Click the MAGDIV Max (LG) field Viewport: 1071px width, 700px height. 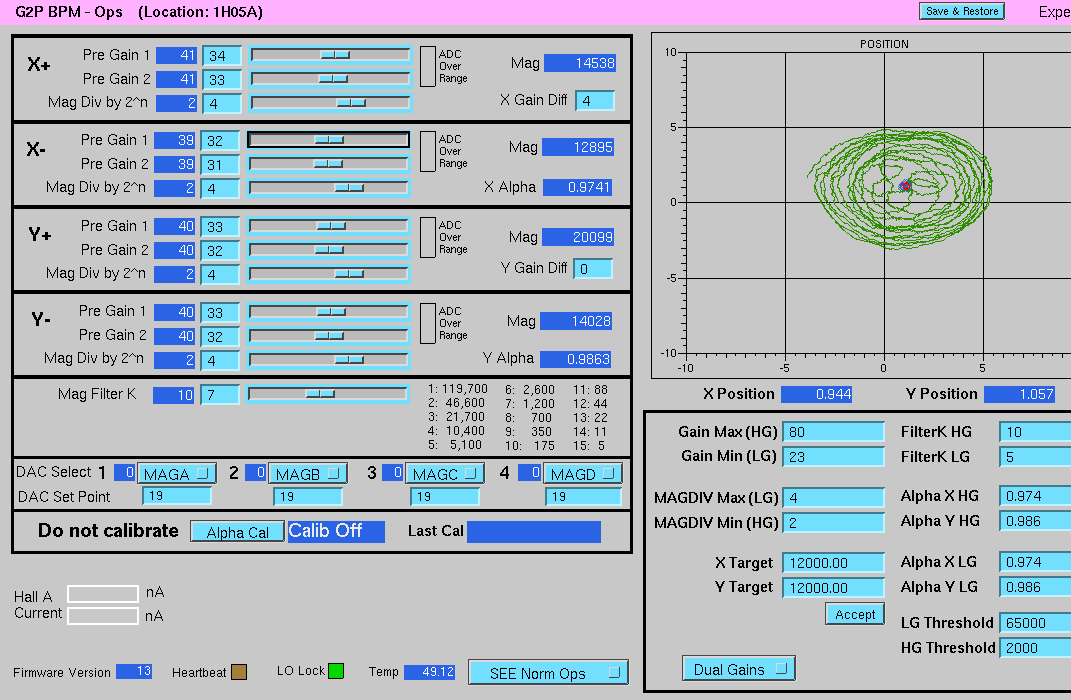tap(833, 497)
